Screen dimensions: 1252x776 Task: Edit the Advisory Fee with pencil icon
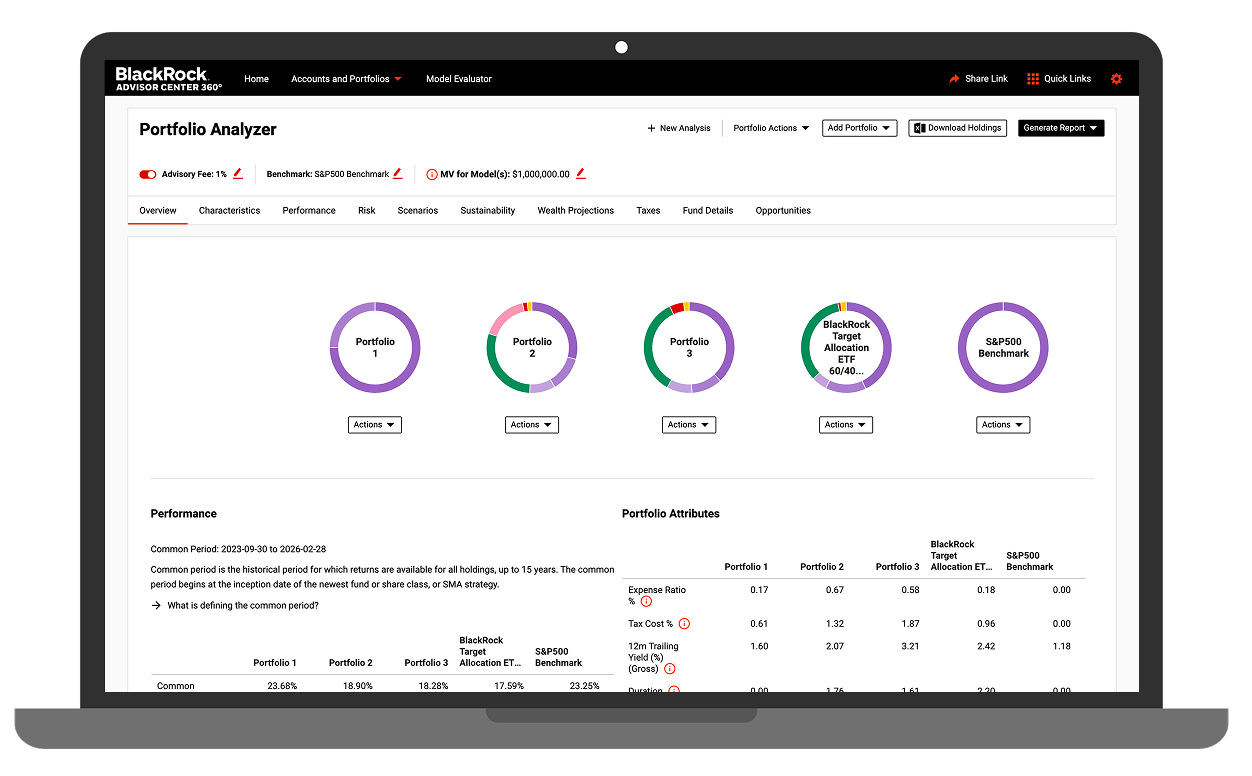[x=238, y=173]
